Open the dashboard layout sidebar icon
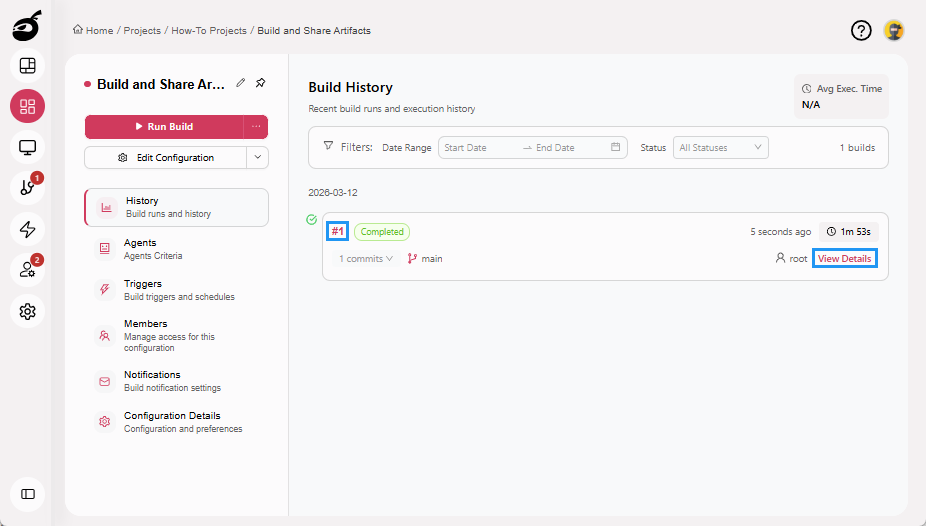 (27, 66)
